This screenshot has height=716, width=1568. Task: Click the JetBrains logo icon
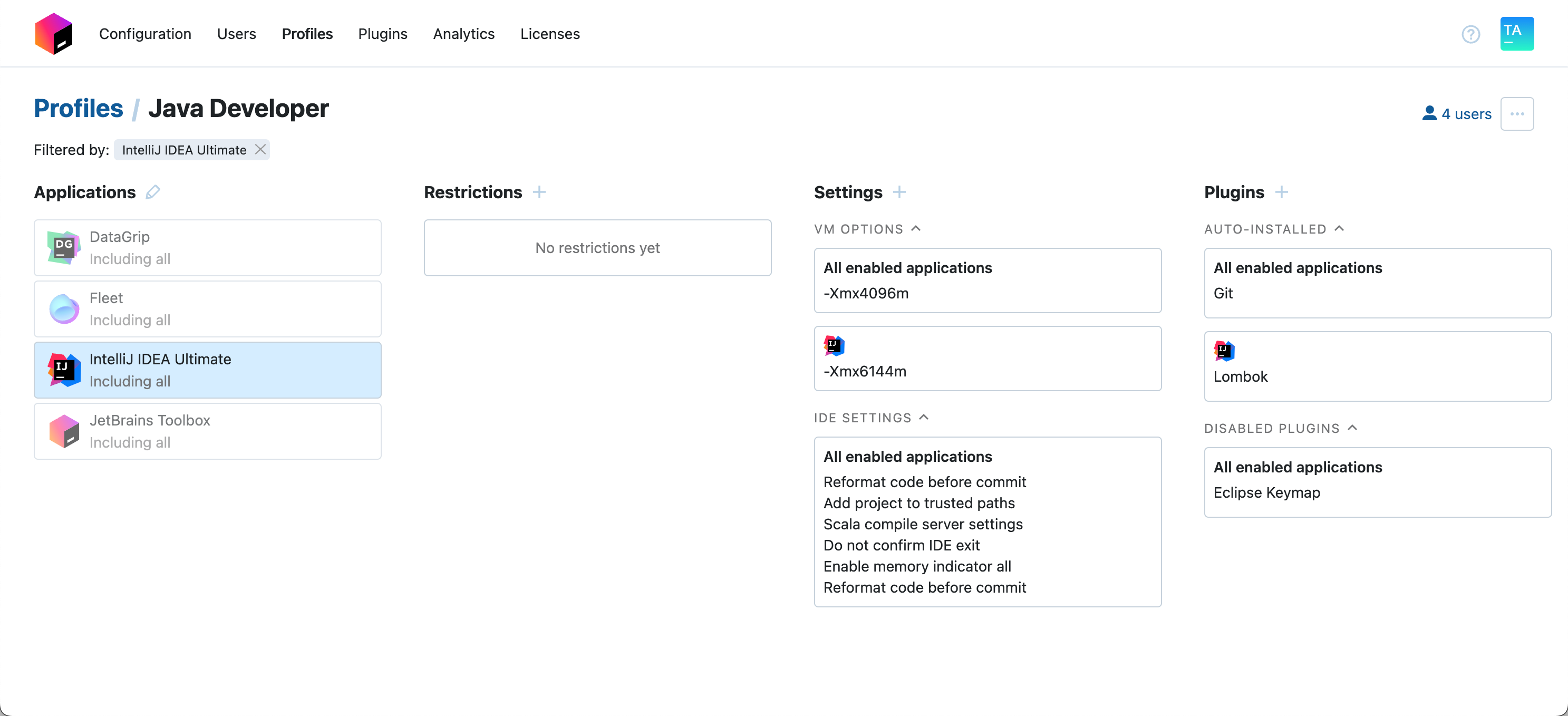coord(54,34)
